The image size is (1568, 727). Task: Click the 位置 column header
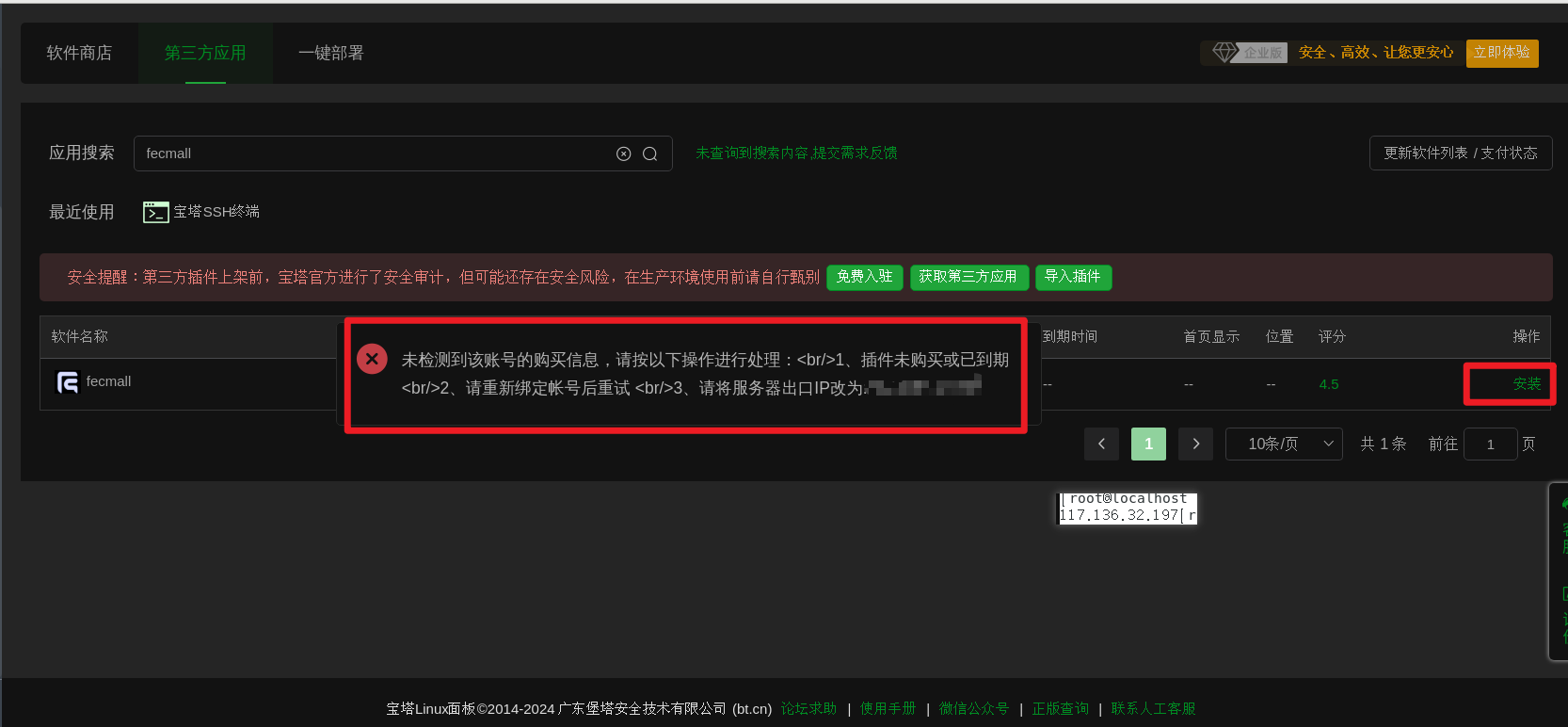(x=1279, y=336)
